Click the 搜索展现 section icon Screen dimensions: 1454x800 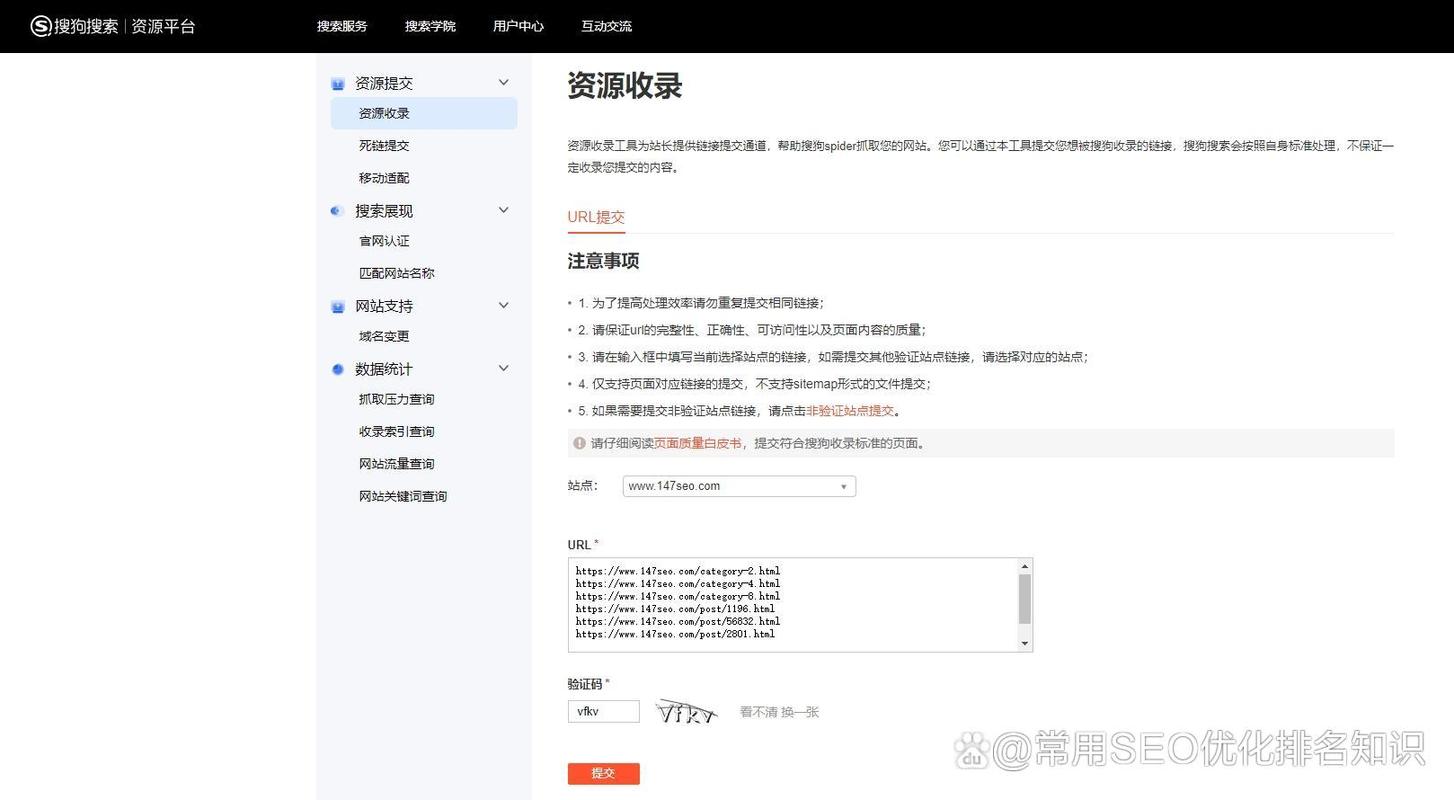tap(338, 211)
